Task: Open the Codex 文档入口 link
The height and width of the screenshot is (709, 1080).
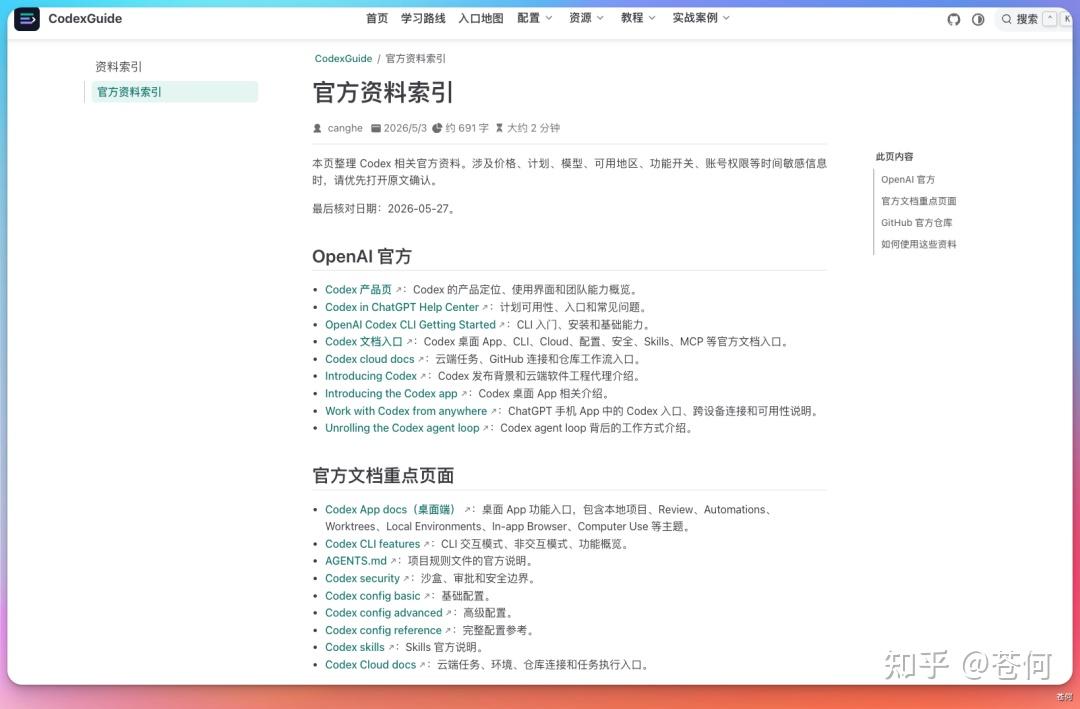Action: [x=364, y=342]
